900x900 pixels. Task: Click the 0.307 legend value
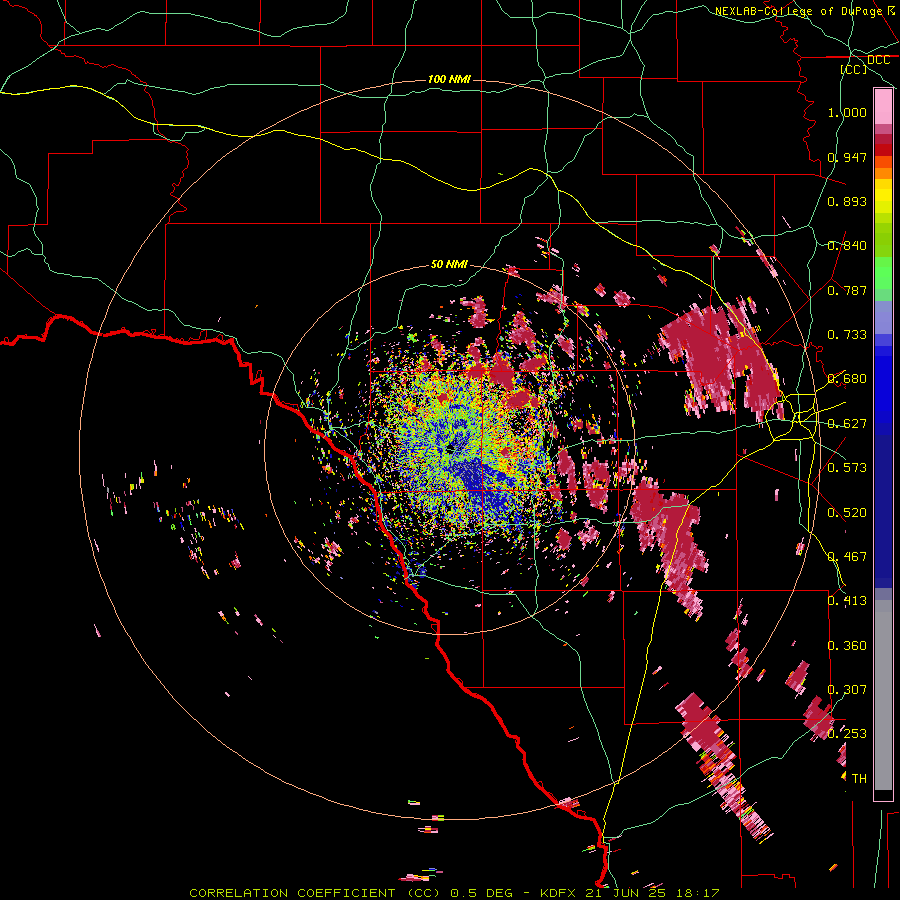[x=847, y=690]
